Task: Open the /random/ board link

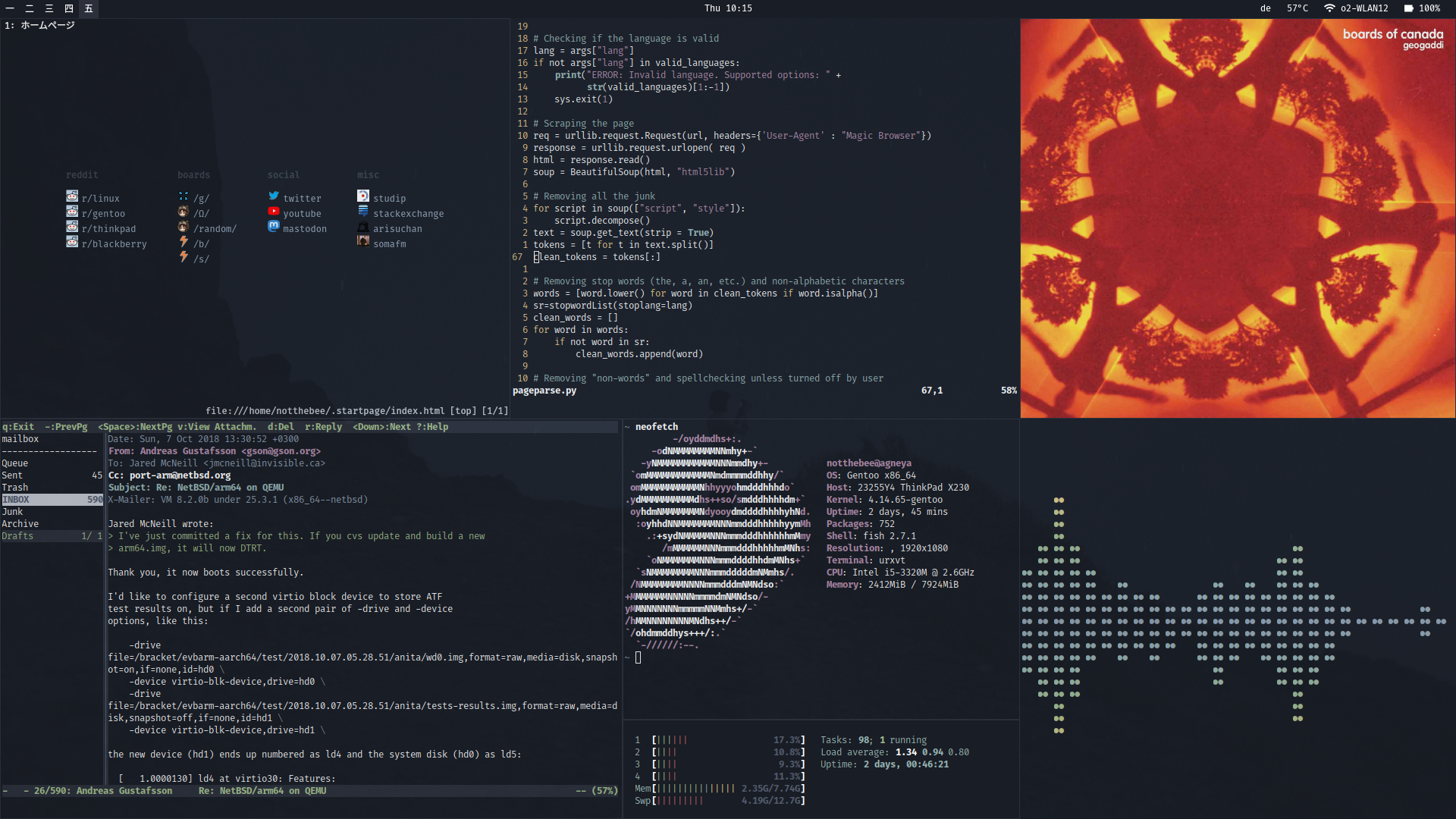Action: (x=215, y=229)
